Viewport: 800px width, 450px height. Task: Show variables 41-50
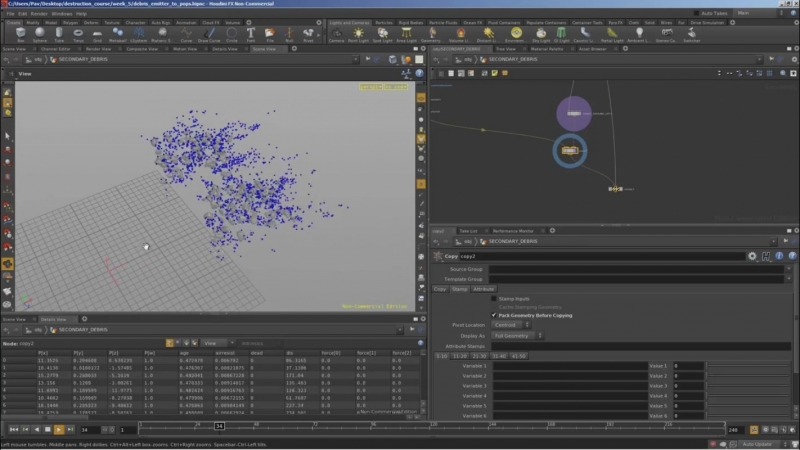click(x=518, y=356)
